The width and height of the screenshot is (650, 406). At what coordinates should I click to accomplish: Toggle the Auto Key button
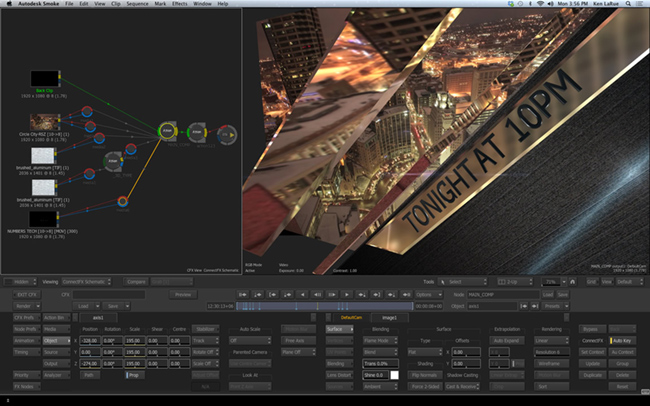click(x=623, y=341)
